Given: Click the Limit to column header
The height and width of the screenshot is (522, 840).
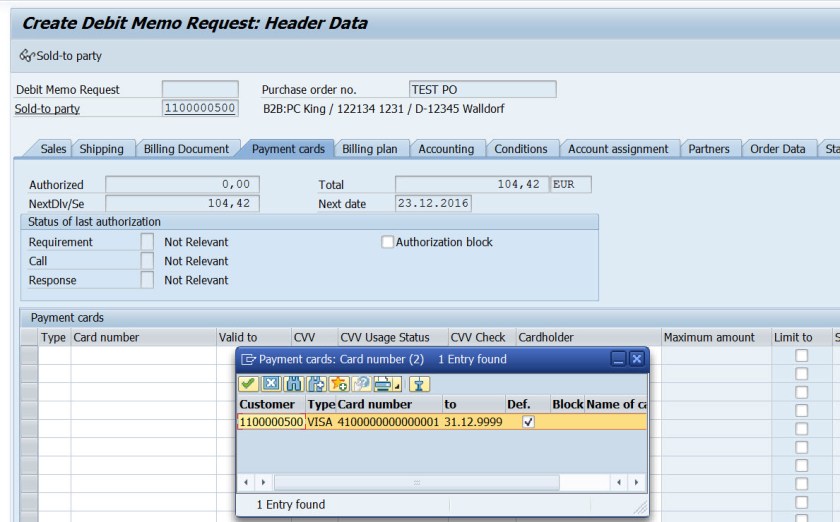Looking at the screenshot, I should pyautogui.click(x=801, y=337).
